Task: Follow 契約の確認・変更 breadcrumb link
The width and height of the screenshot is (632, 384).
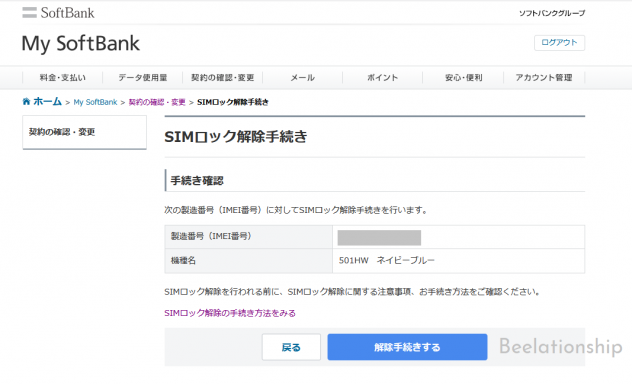Action: point(157,102)
